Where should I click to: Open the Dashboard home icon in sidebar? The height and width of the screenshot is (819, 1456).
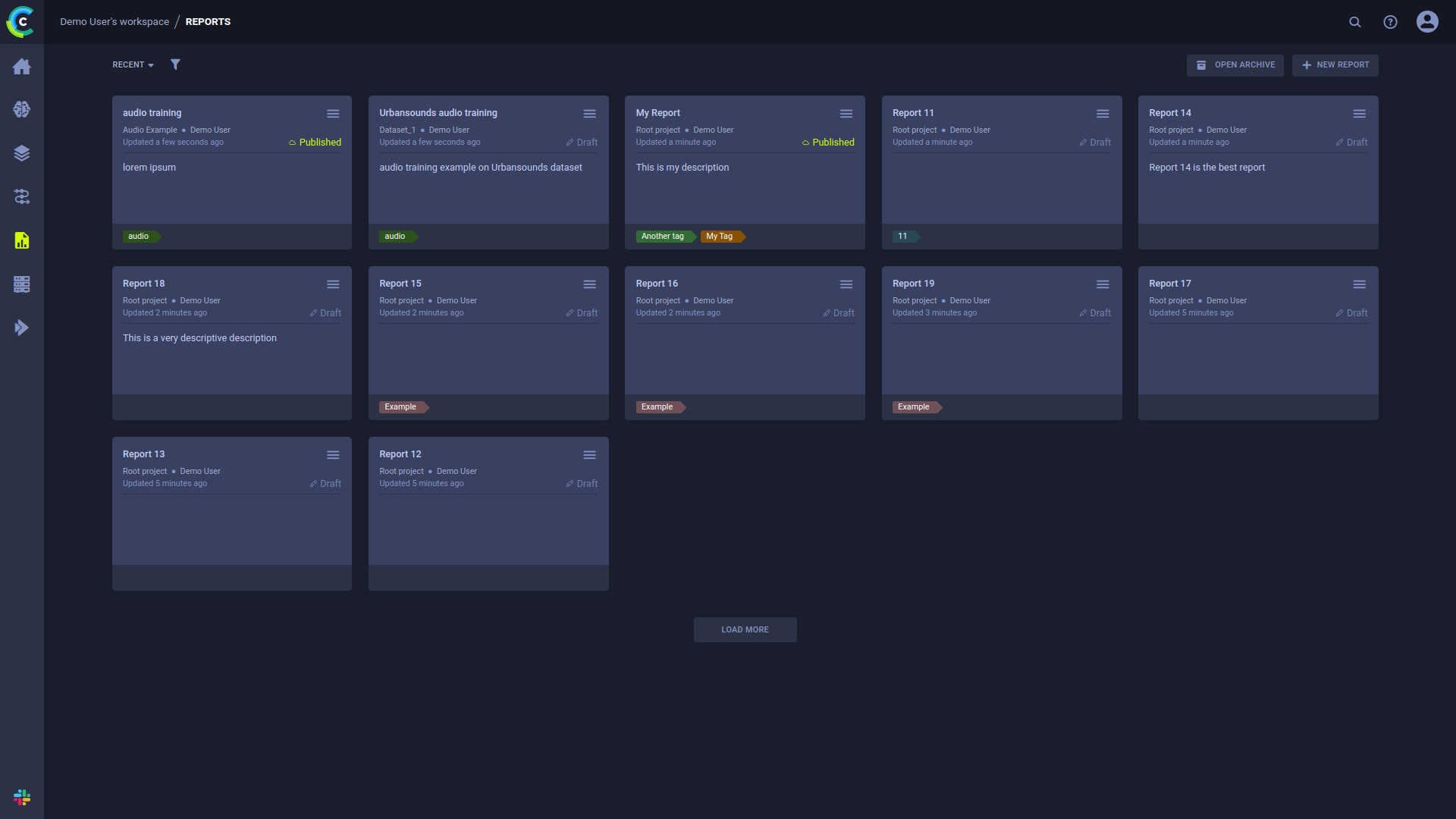point(21,67)
